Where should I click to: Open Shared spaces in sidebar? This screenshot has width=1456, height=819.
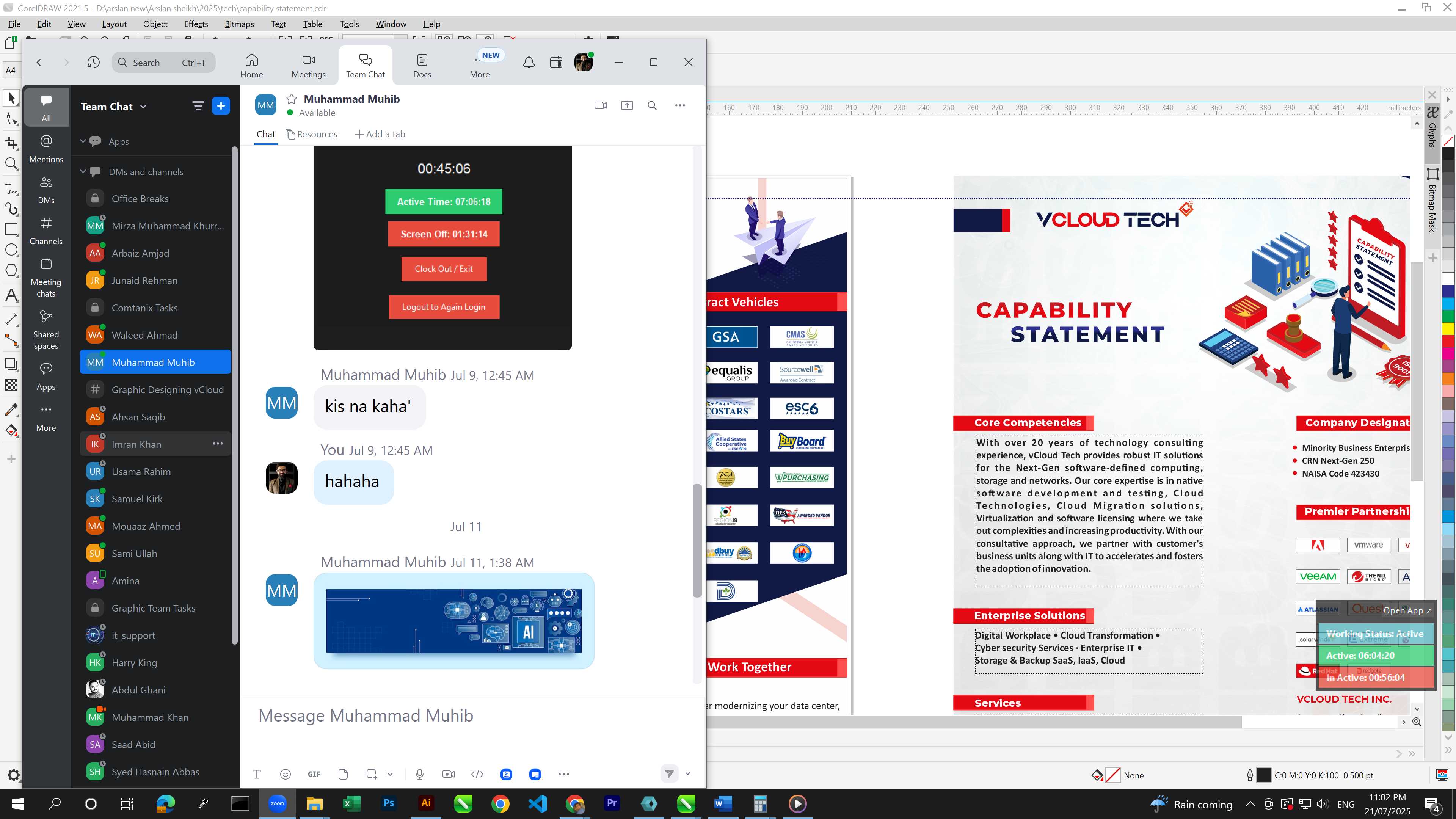[46, 330]
